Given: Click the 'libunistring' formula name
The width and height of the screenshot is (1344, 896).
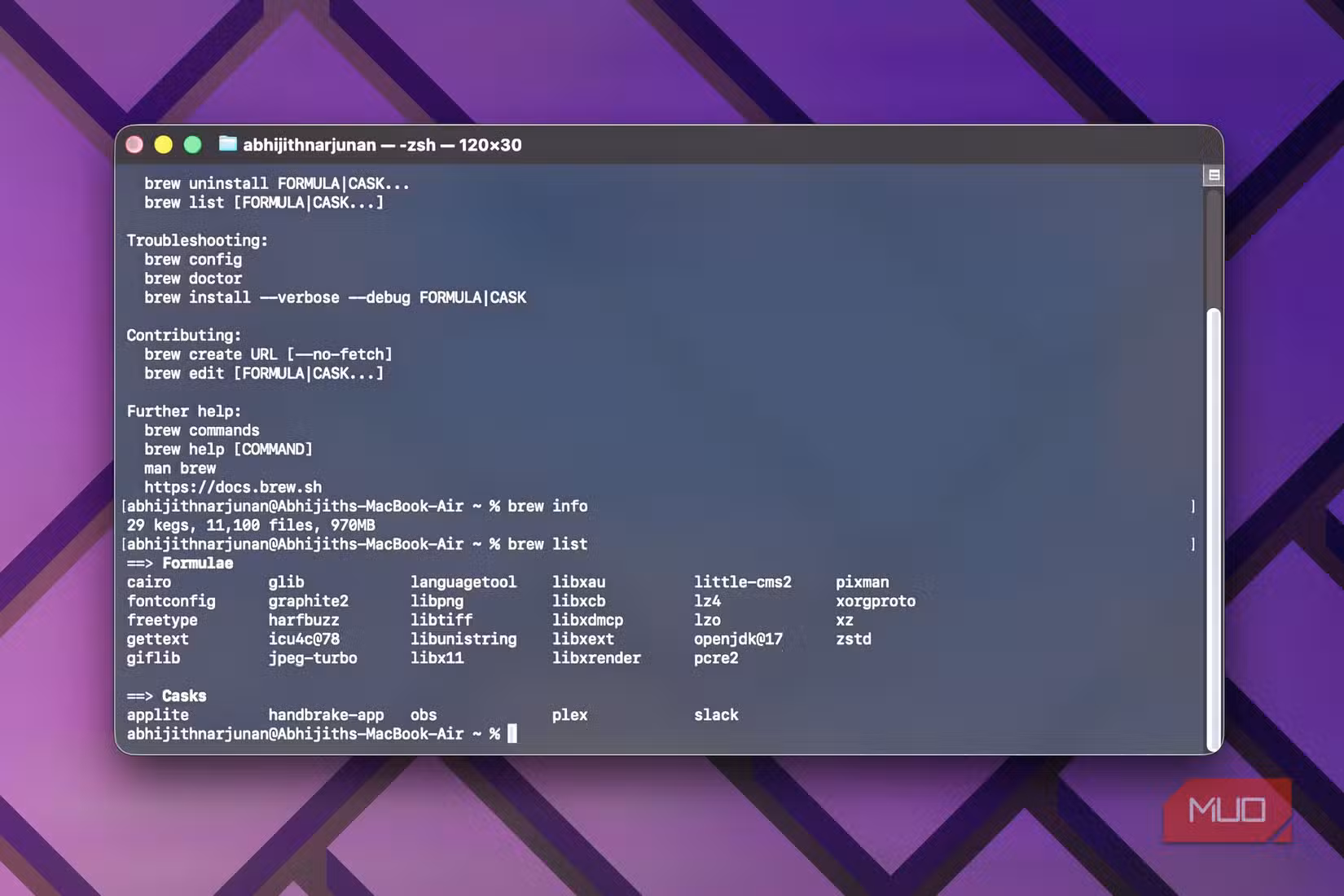Looking at the screenshot, I should [x=463, y=639].
